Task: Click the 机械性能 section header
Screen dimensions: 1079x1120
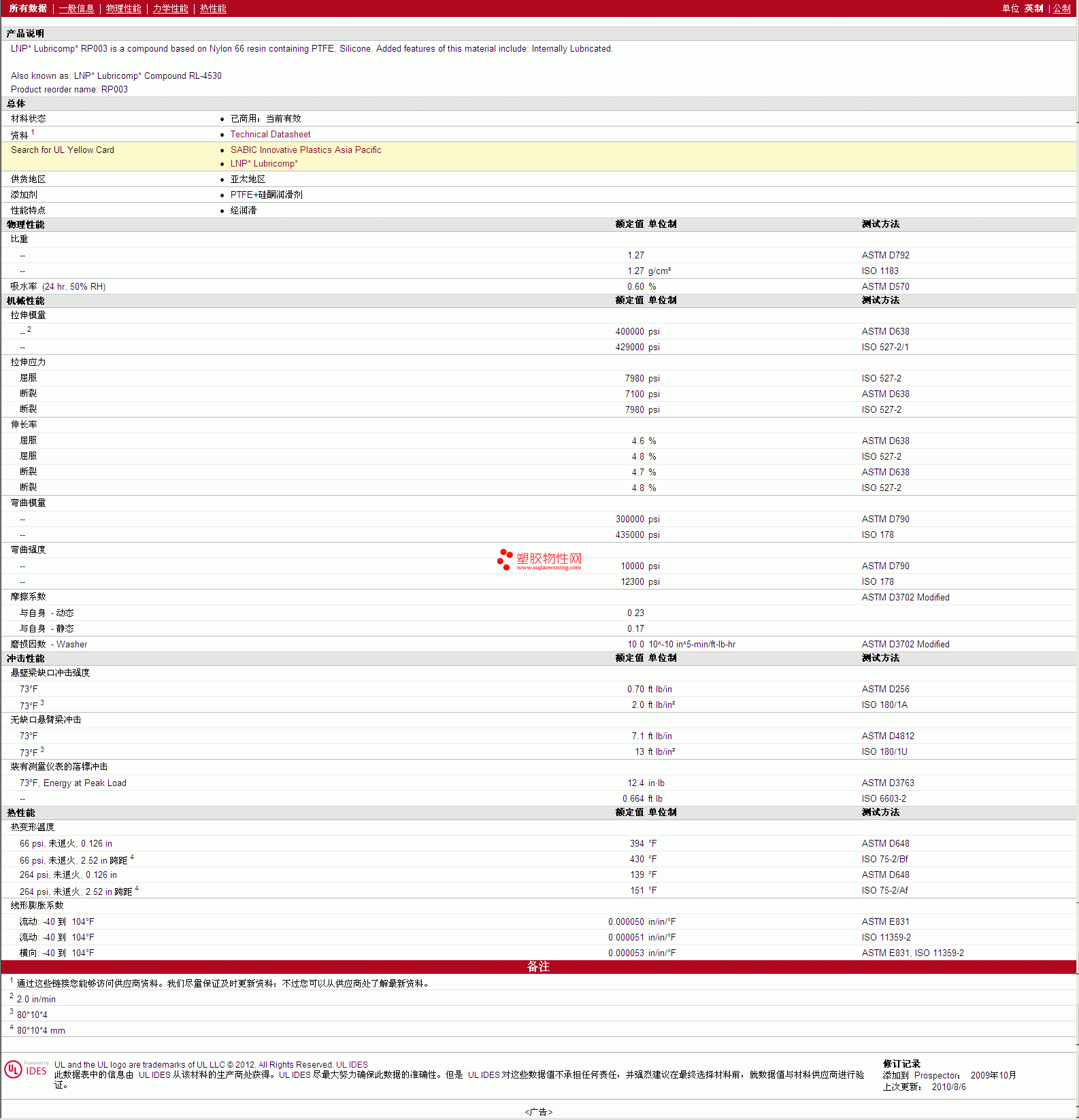Action: [x=25, y=301]
